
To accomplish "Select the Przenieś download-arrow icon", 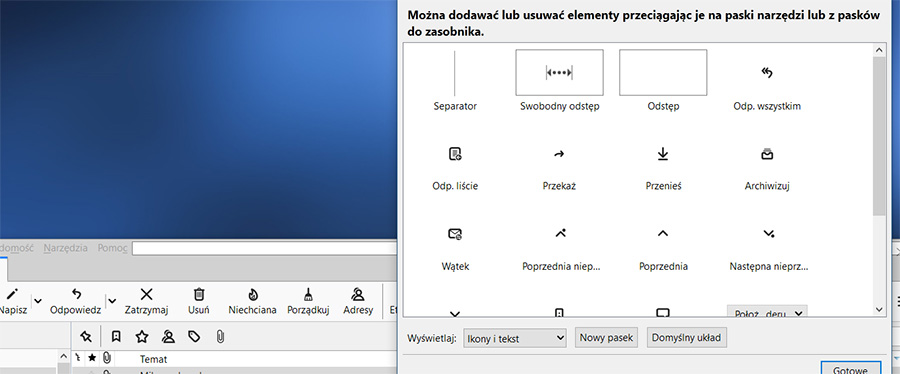I will [x=663, y=154].
